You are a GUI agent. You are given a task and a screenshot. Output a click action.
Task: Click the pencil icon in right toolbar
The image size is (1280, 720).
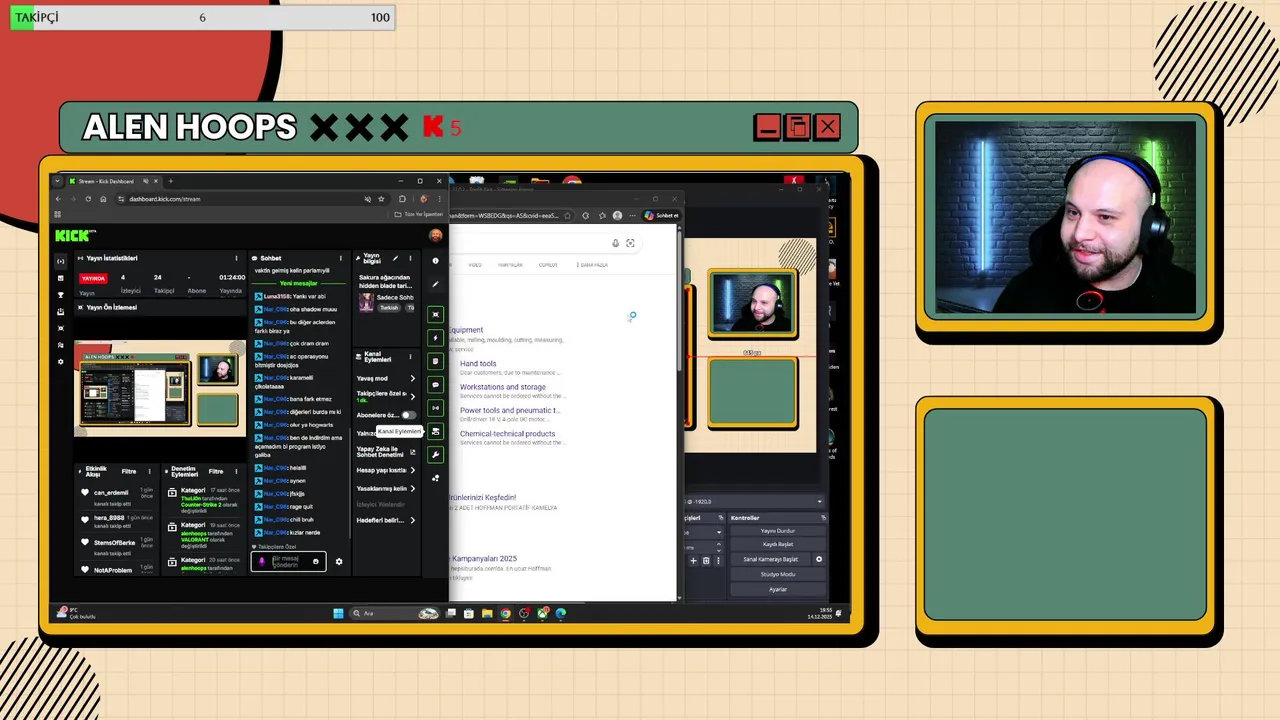click(x=435, y=285)
